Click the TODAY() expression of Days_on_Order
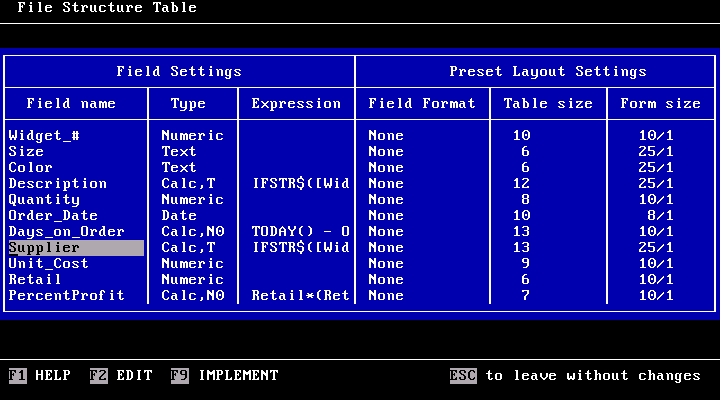 [x=301, y=231]
